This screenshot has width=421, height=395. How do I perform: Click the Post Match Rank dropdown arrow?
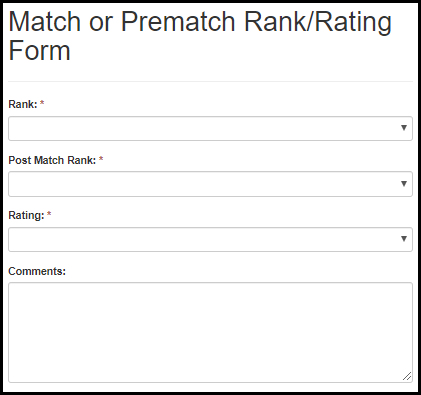(x=404, y=184)
